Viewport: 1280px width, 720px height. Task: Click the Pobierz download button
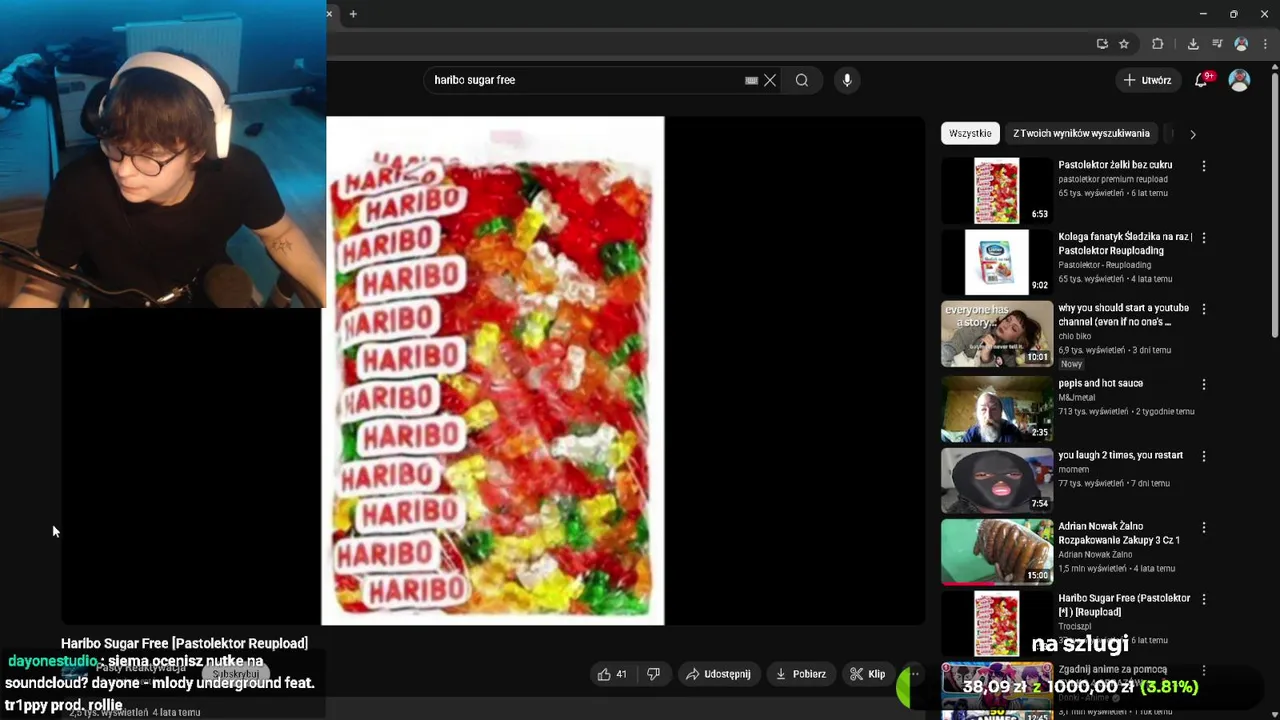pyautogui.click(x=800, y=674)
